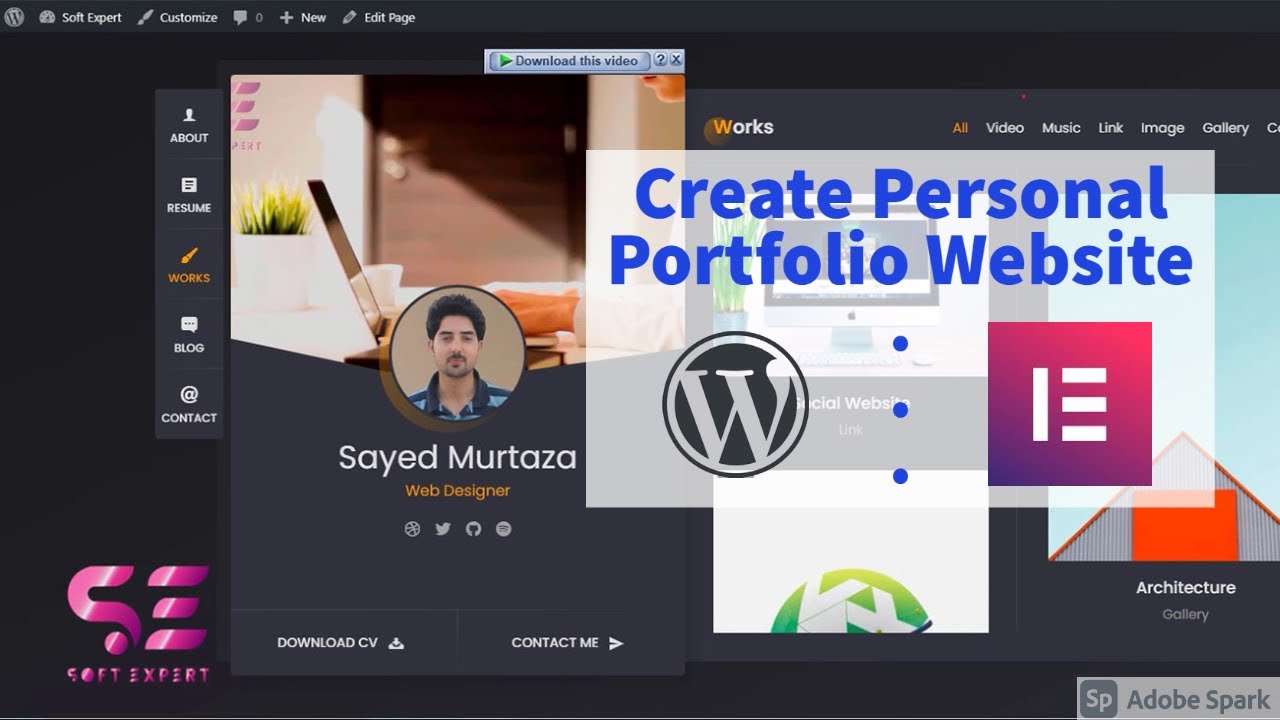Click the Download CV button

pos(343,642)
